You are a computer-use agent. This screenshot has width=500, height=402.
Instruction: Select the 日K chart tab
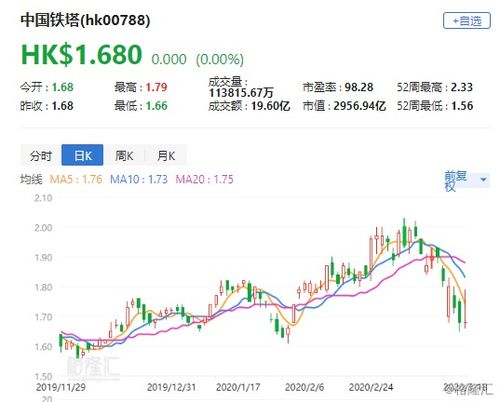82,155
